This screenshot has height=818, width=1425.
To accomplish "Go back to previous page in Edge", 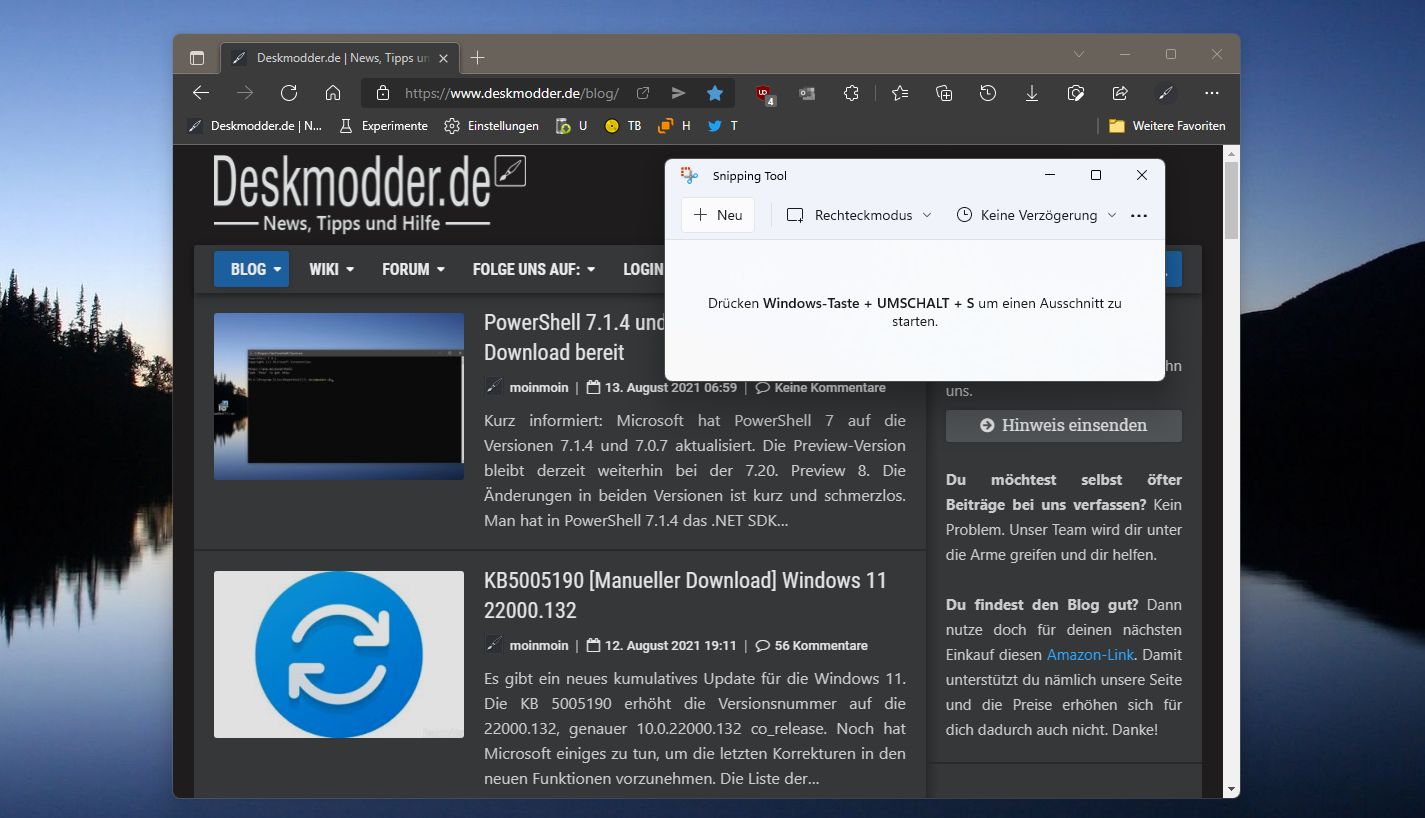I will pyautogui.click(x=201, y=93).
